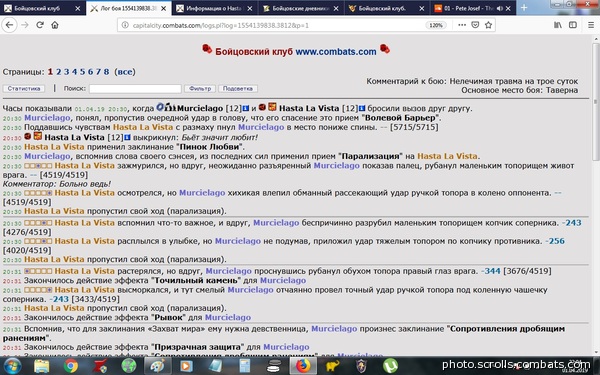Open the Firefox hamburger menu
600x375 pixels.
pos(591,25)
